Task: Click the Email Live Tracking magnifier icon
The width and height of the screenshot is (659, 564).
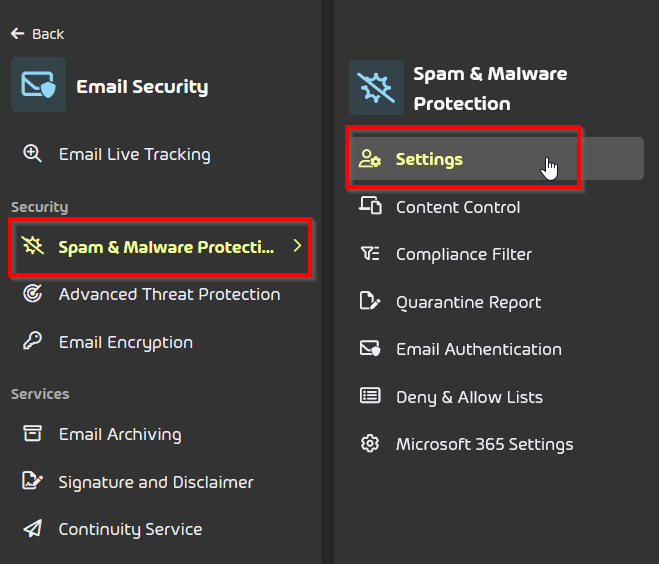Action: [32, 153]
